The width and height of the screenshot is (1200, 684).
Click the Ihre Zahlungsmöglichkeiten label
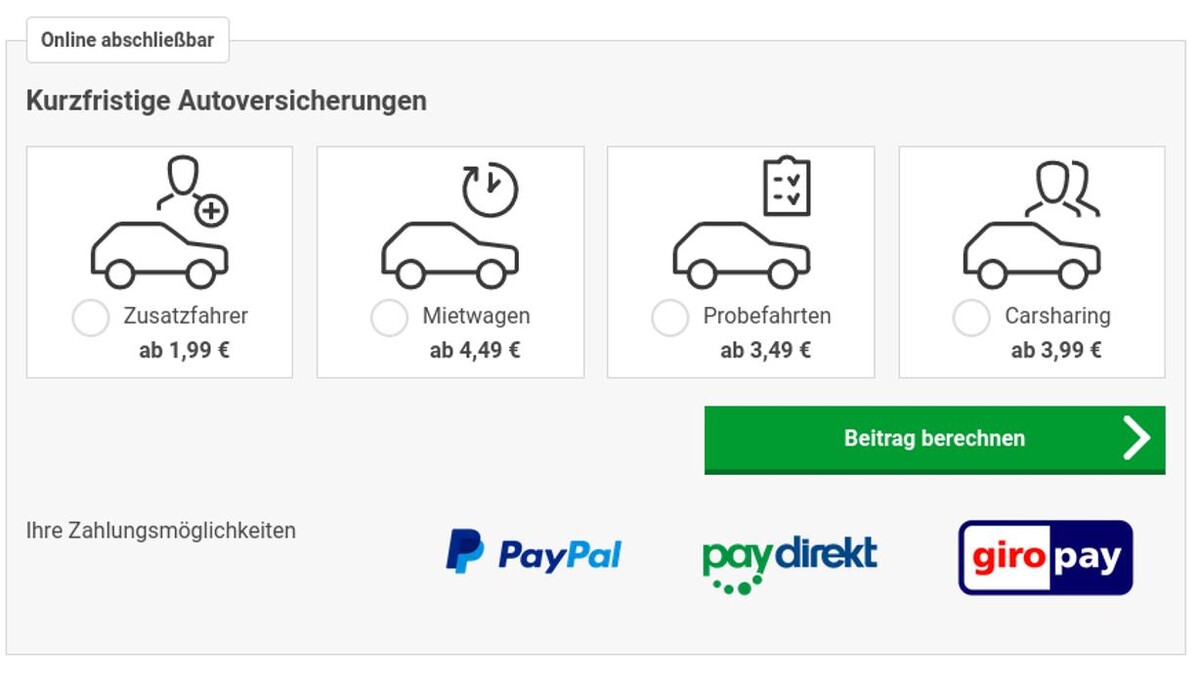[161, 530]
